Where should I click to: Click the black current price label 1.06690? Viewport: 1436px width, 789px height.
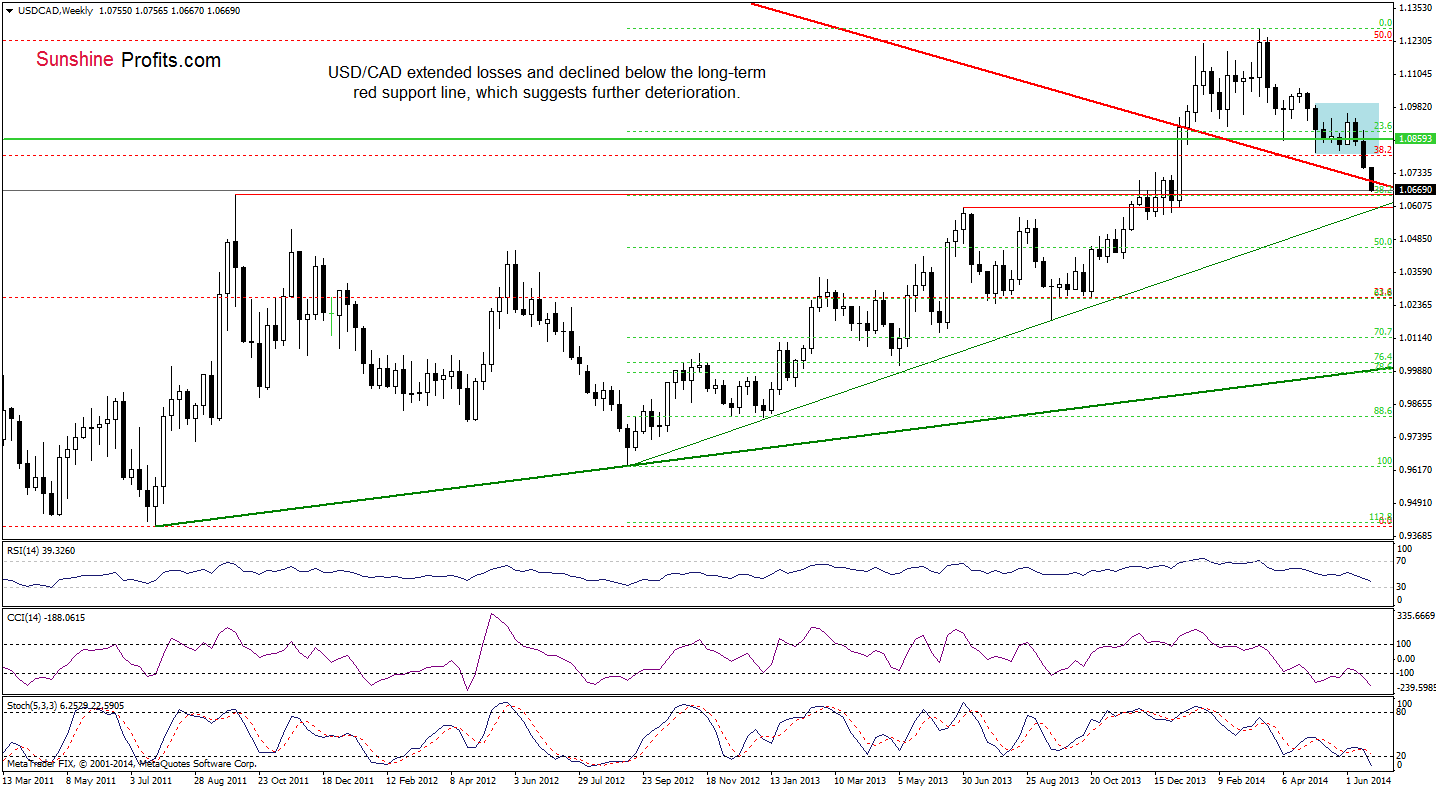point(1414,189)
